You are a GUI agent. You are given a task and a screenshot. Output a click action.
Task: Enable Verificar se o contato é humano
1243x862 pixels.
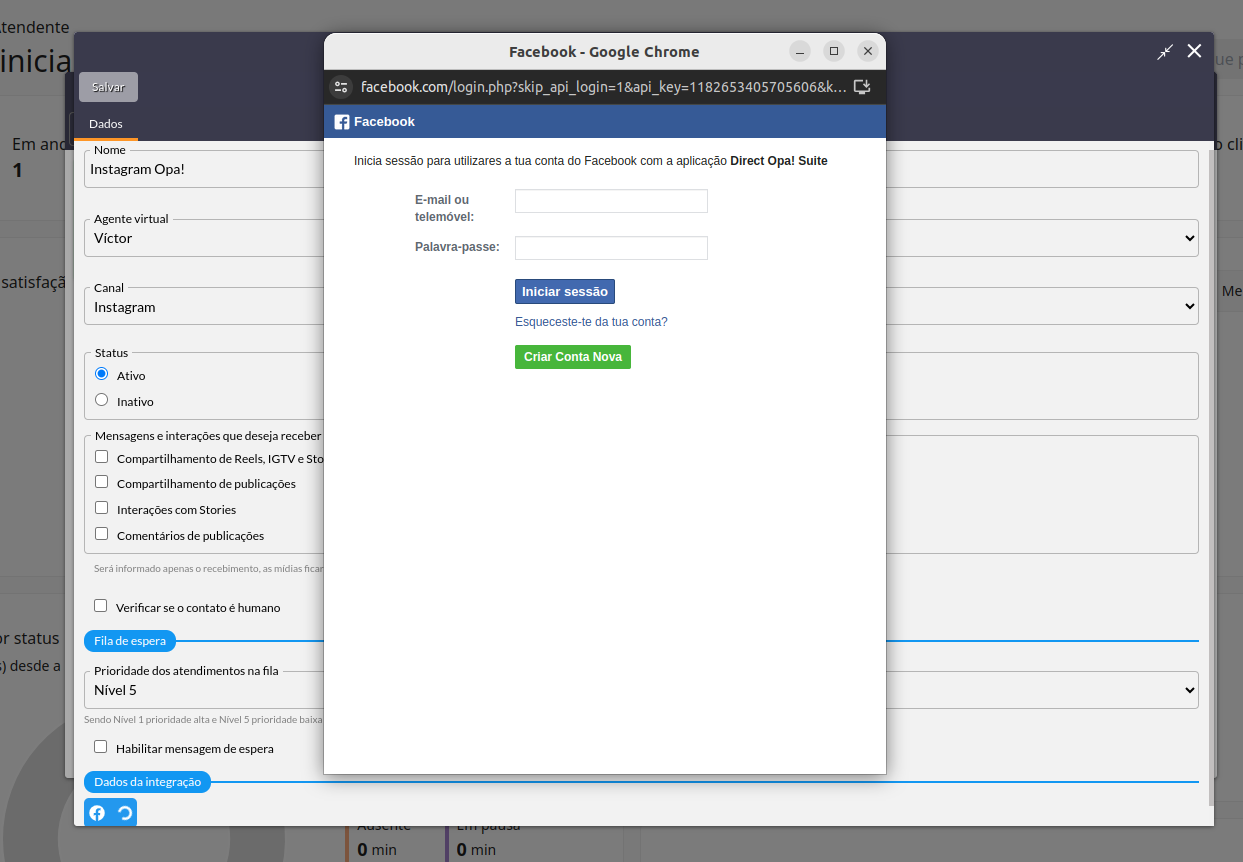pos(100,606)
